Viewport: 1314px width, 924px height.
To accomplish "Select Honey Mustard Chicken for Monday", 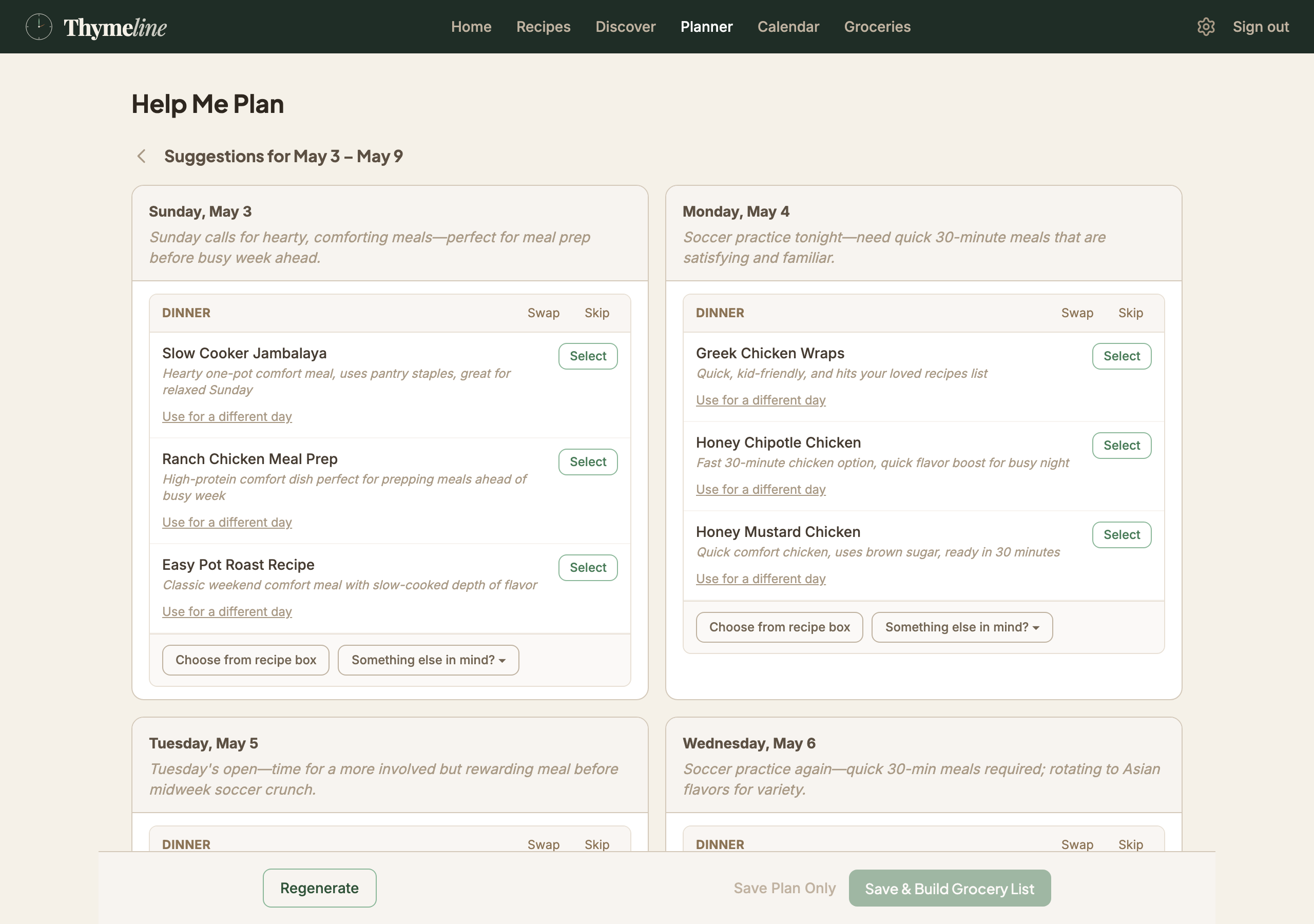I will [1121, 534].
